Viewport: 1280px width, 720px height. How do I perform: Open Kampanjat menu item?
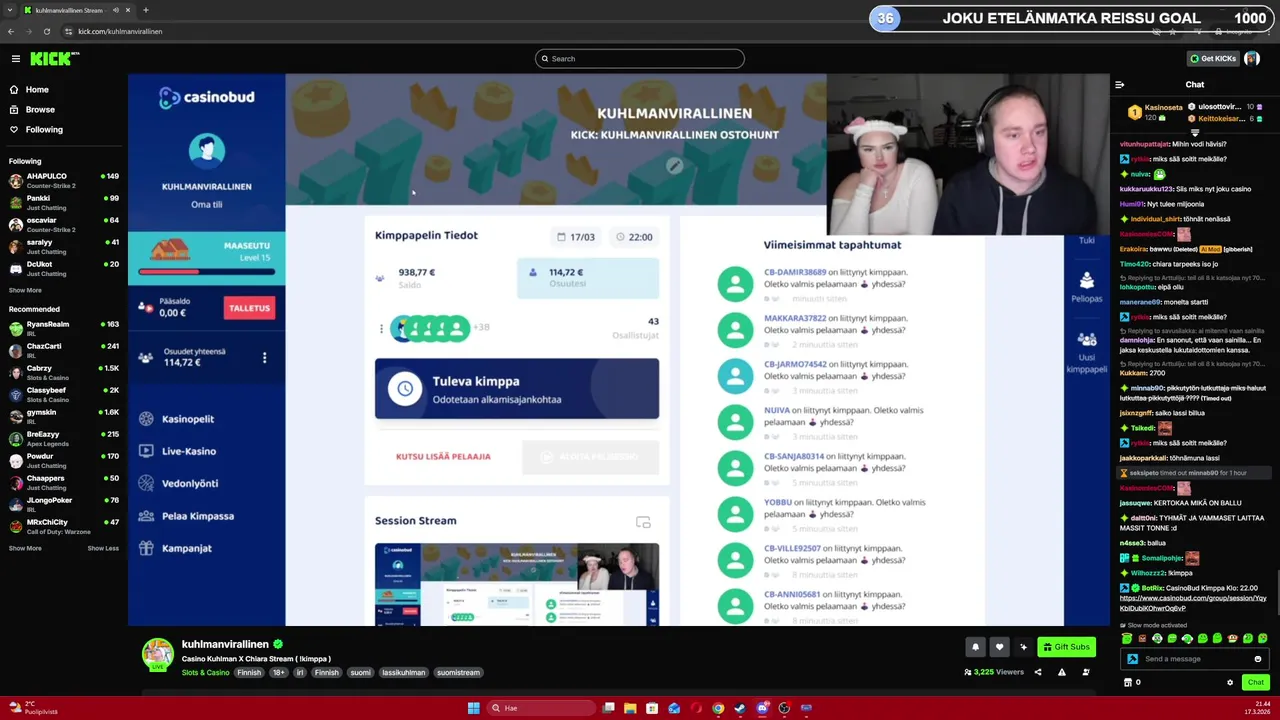click(x=176, y=549)
